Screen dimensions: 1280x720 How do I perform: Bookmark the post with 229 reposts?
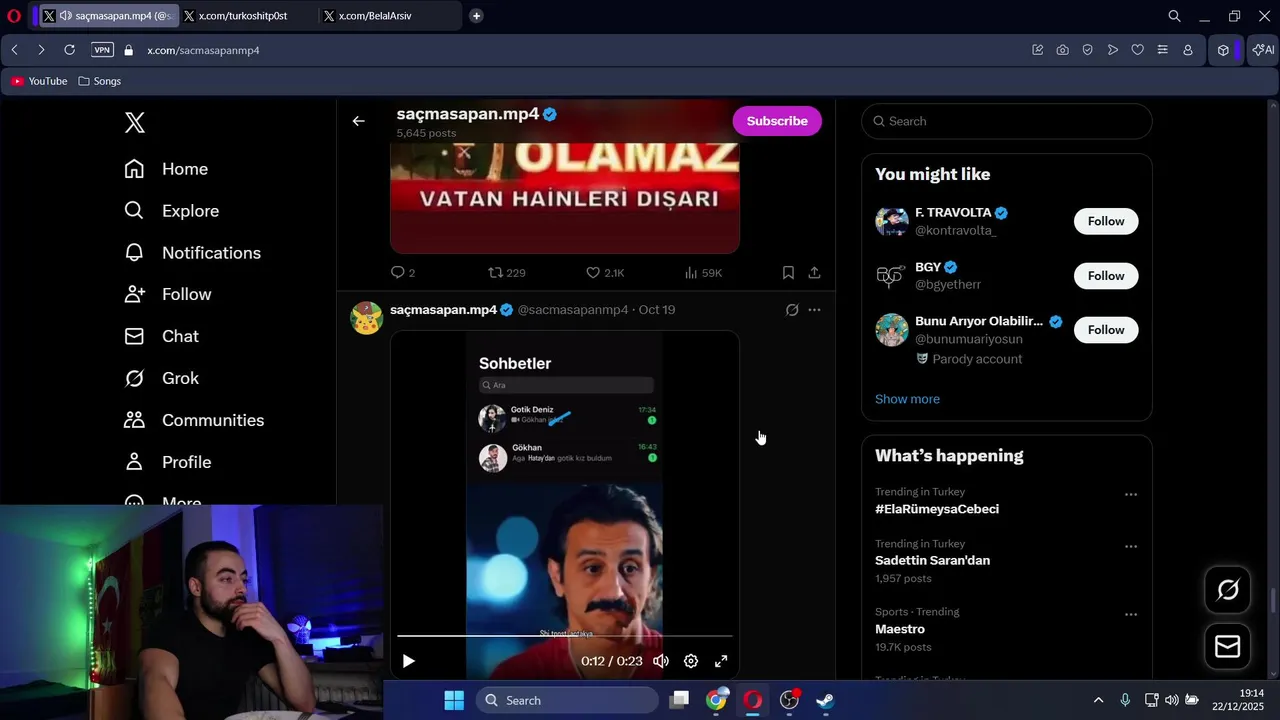pyautogui.click(x=788, y=272)
